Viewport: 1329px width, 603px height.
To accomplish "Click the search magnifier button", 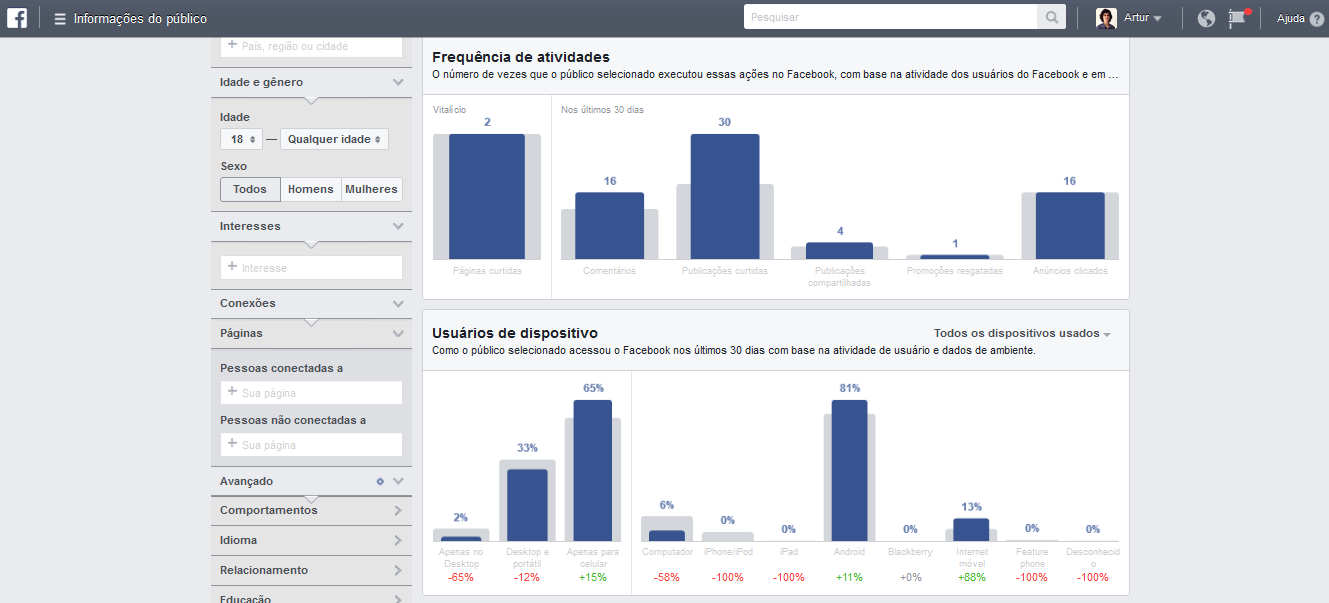I will tap(1052, 17).
